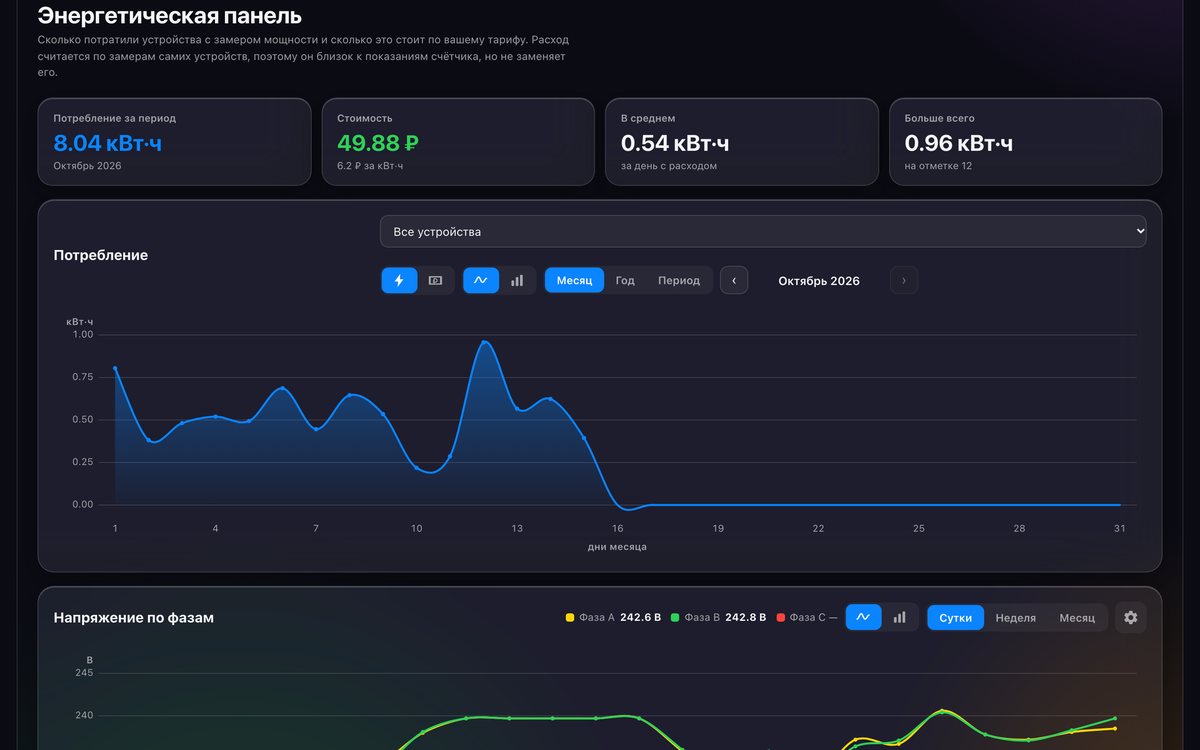Click the Энергетическая панель heading
The height and width of the screenshot is (750, 1200).
(x=170, y=16)
